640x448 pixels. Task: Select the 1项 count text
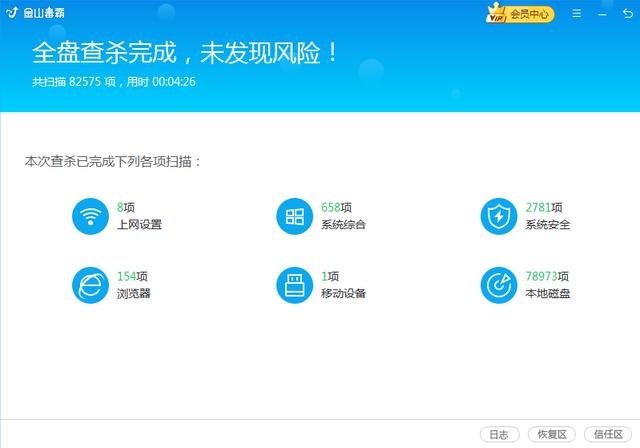coord(330,276)
